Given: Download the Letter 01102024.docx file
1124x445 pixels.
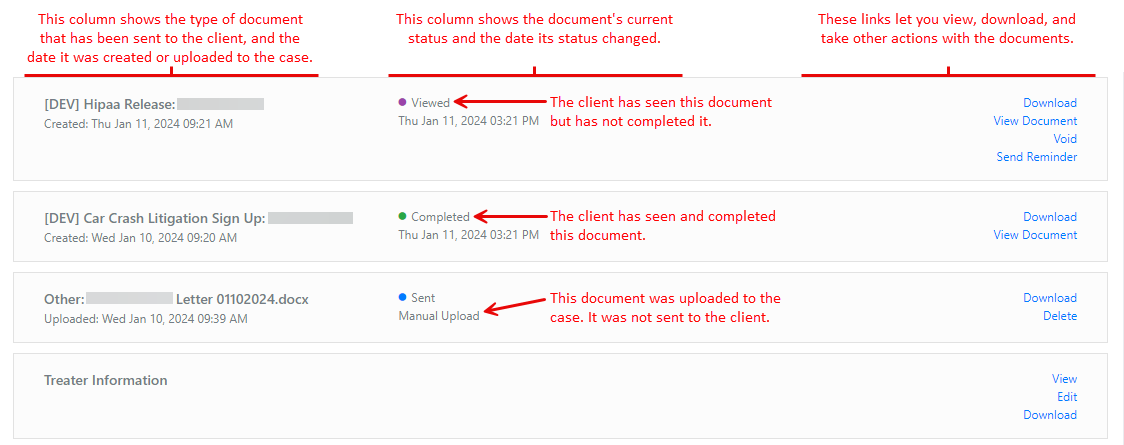Looking at the screenshot, I should click(x=1049, y=298).
